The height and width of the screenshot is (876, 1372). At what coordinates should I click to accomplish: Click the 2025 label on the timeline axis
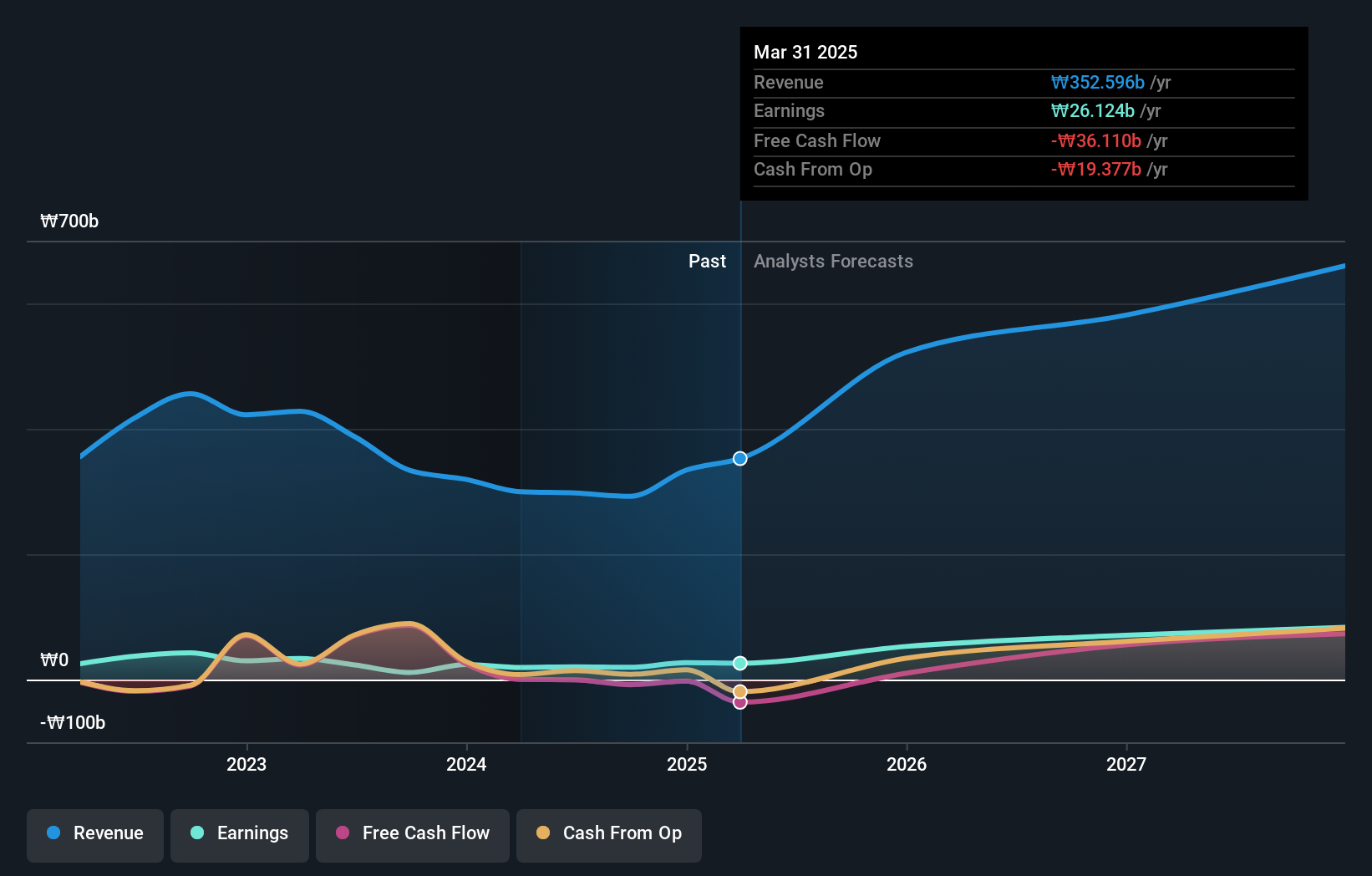(x=686, y=763)
